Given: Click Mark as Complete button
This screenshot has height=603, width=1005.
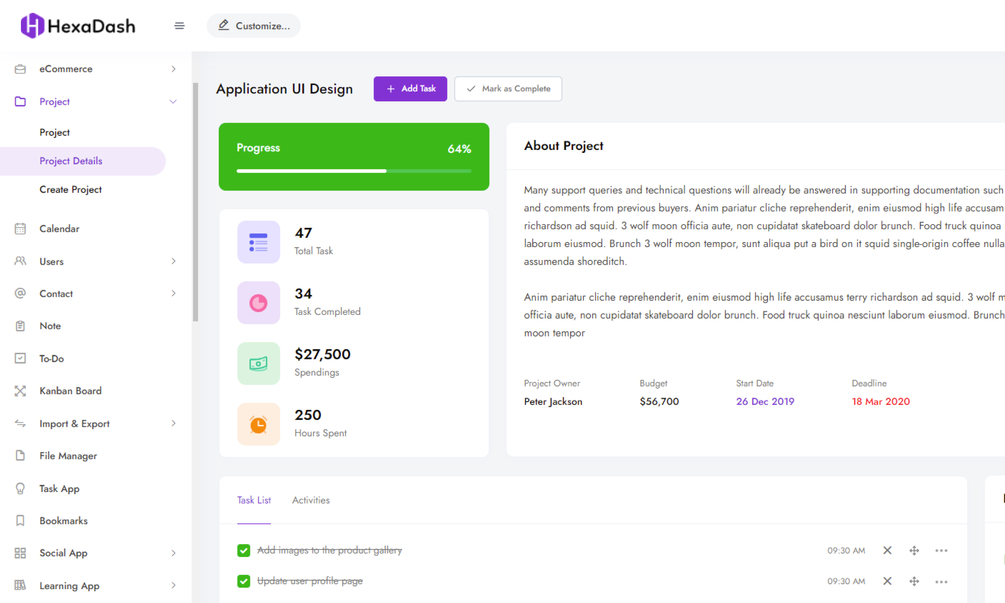Looking at the screenshot, I should pyautogui.click(x=508, y=89).
